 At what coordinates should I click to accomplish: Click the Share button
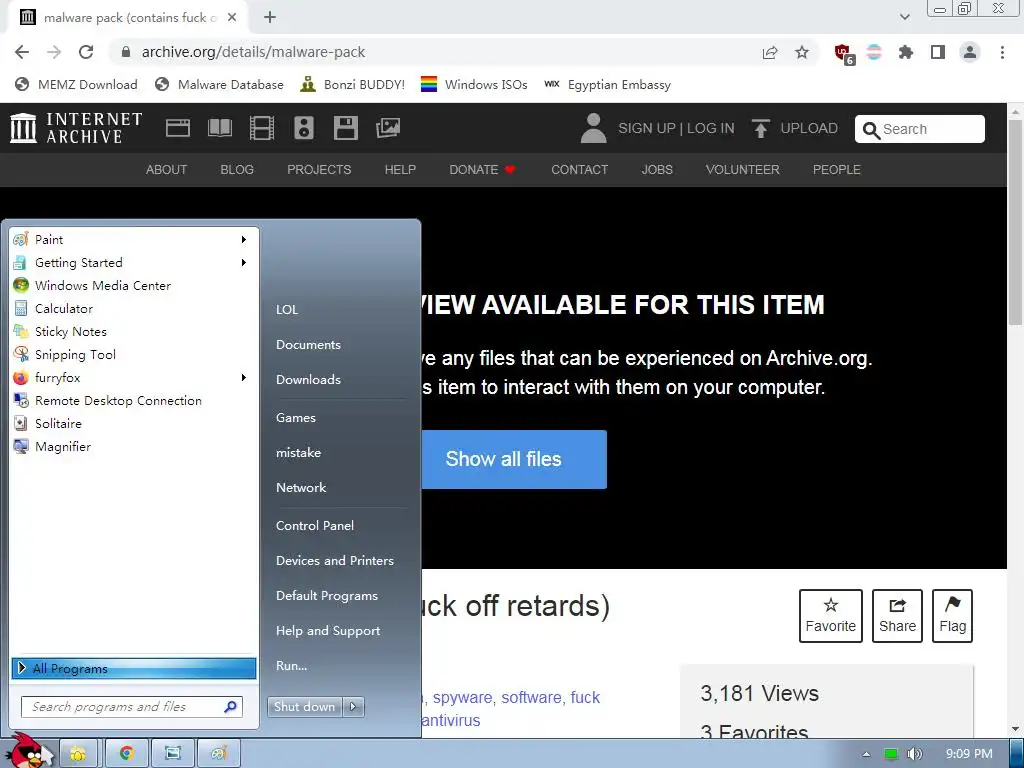tap(897, 616)
